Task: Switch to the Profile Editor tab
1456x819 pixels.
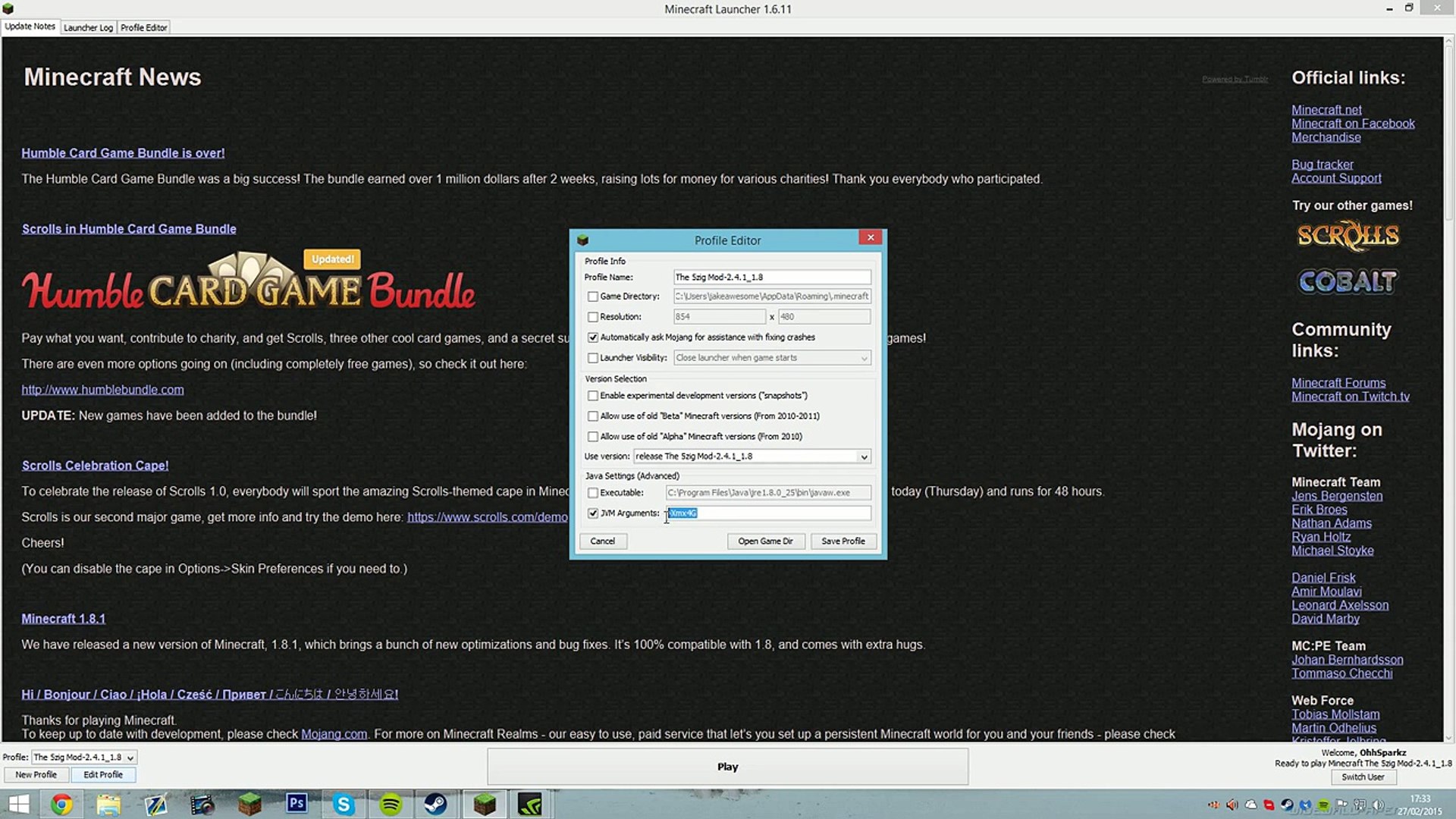Action: [143, 27]
